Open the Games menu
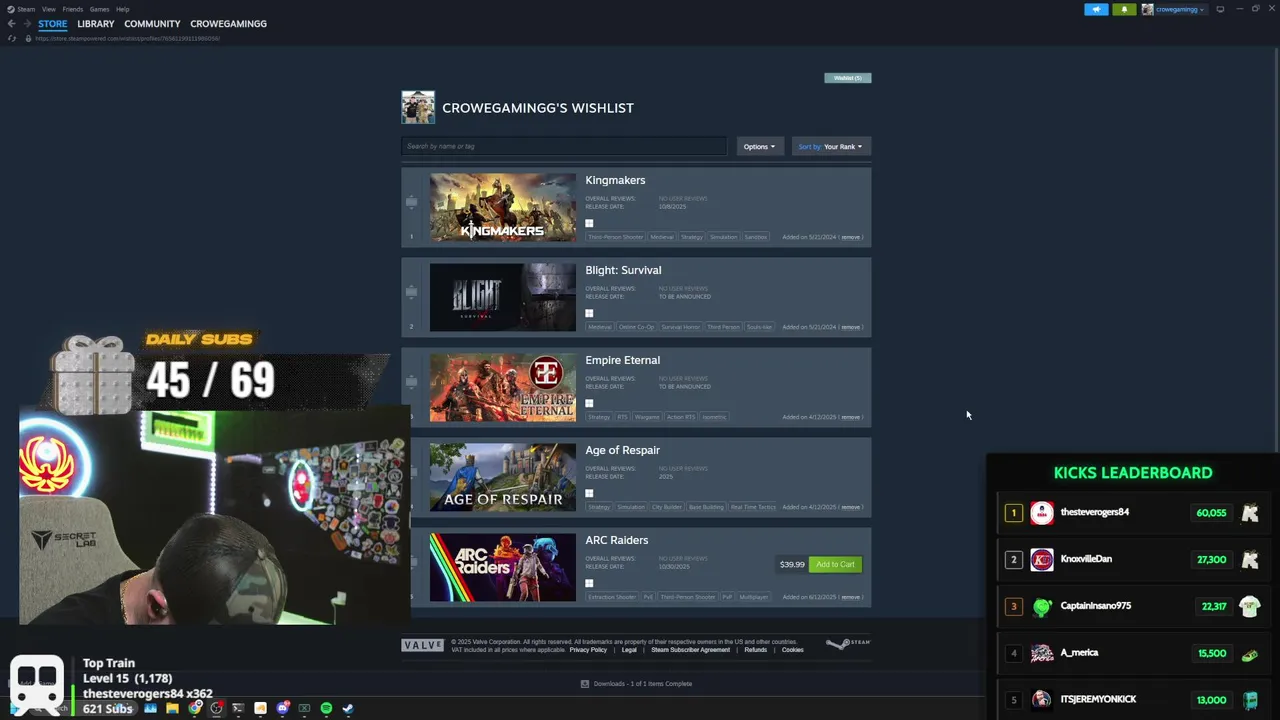 click(x=99, y=9)
